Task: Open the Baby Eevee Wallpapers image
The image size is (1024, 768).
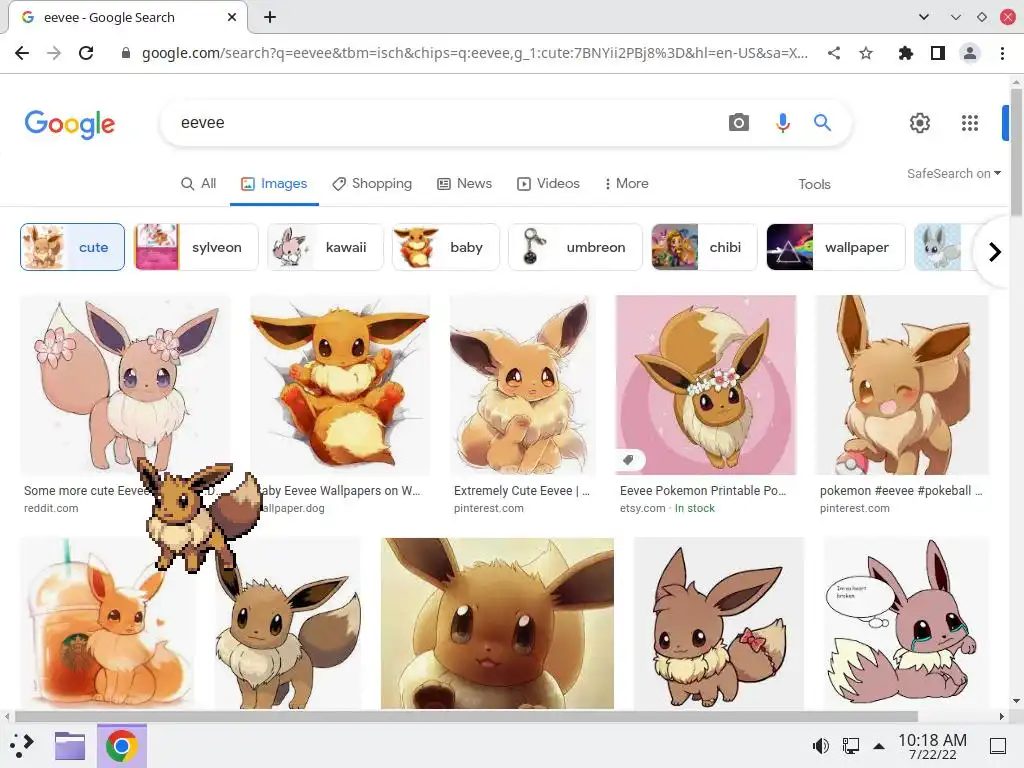Action: [340, 385]
